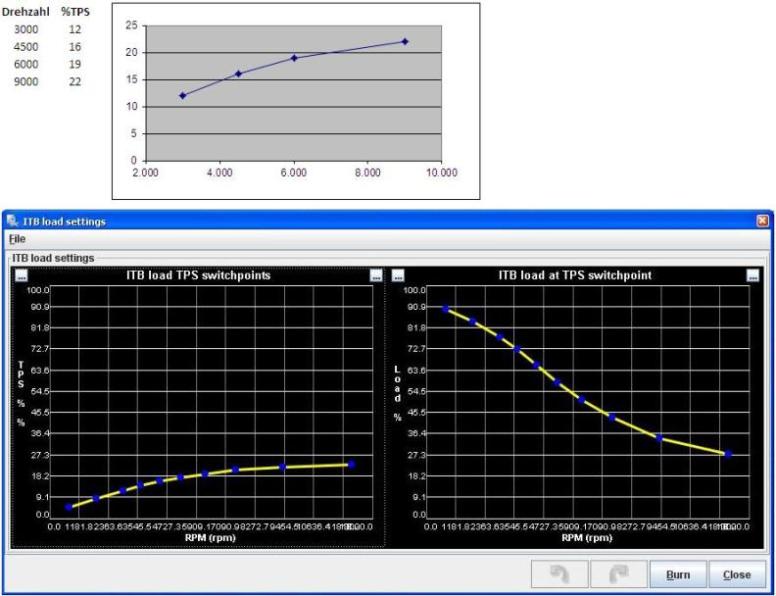
Task: Click the 3000 rpm data point in top chart
Action: (x=183, y=96)
